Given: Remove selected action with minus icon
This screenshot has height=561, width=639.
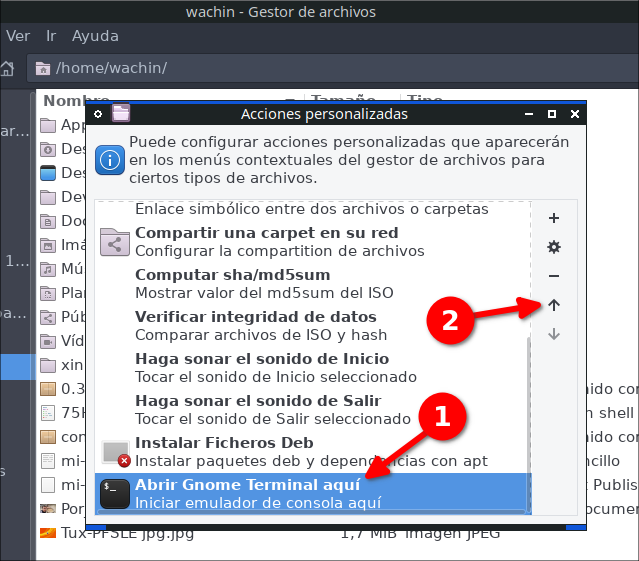Looking at the screenshot, I should pyautogui.click(x=553, y=276).
